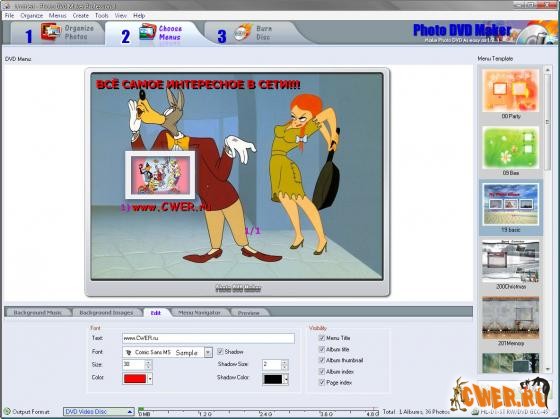Click the Russian menu title text in preview

point(198,85)
